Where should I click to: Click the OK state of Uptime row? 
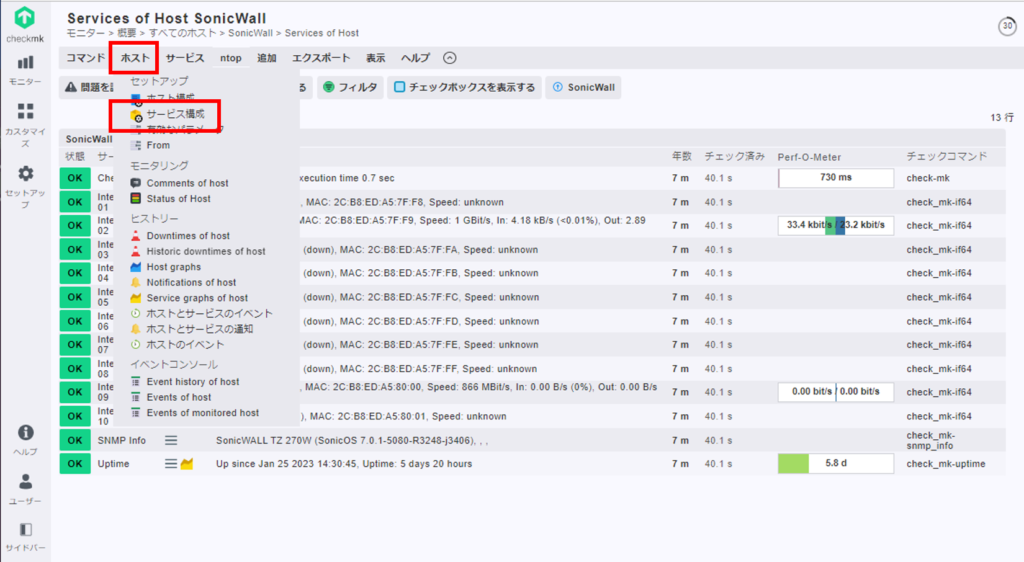[x=75, y=463]
